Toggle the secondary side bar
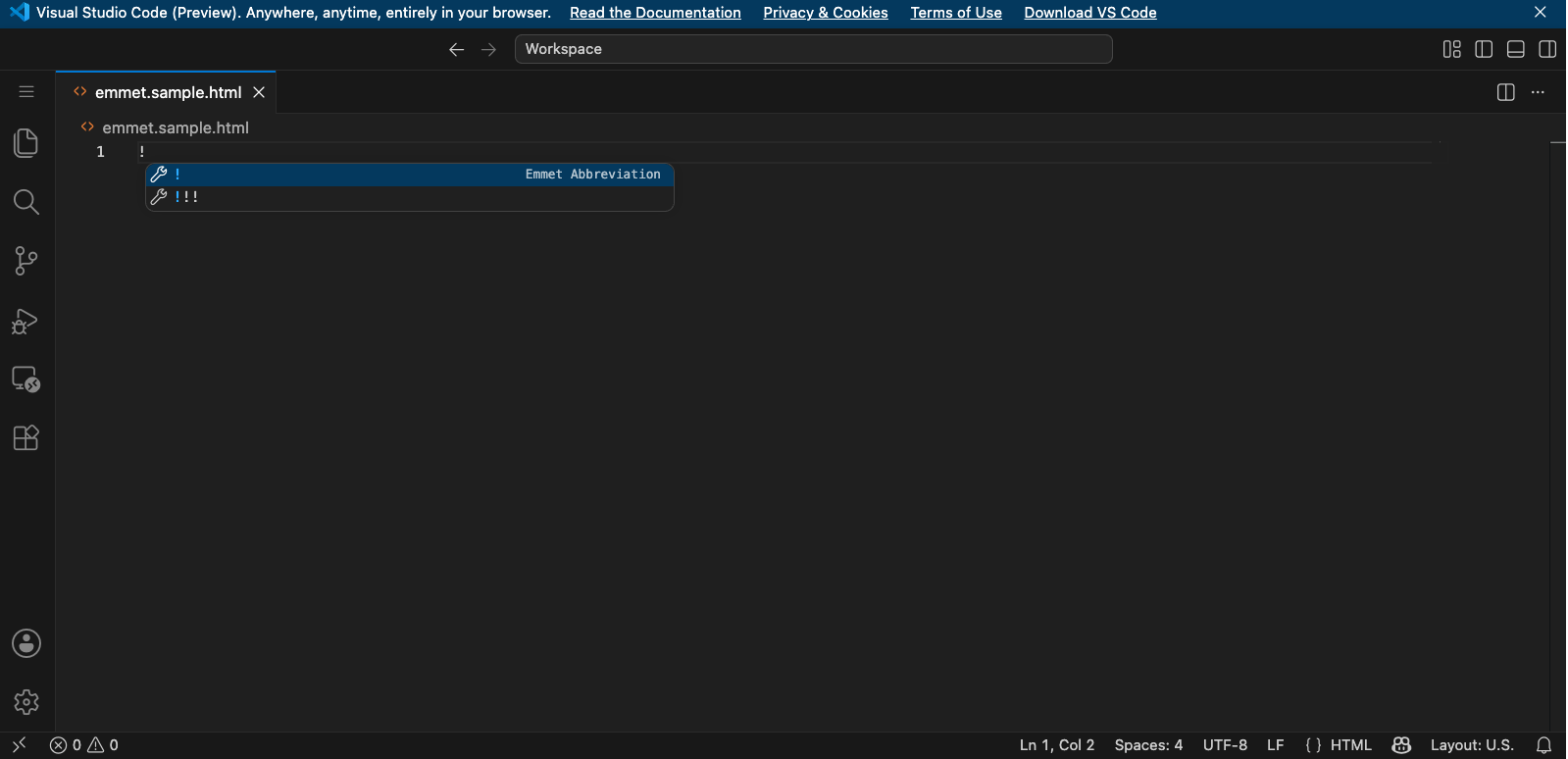Screen dimensions: 1568x759 coord(1547,49)
